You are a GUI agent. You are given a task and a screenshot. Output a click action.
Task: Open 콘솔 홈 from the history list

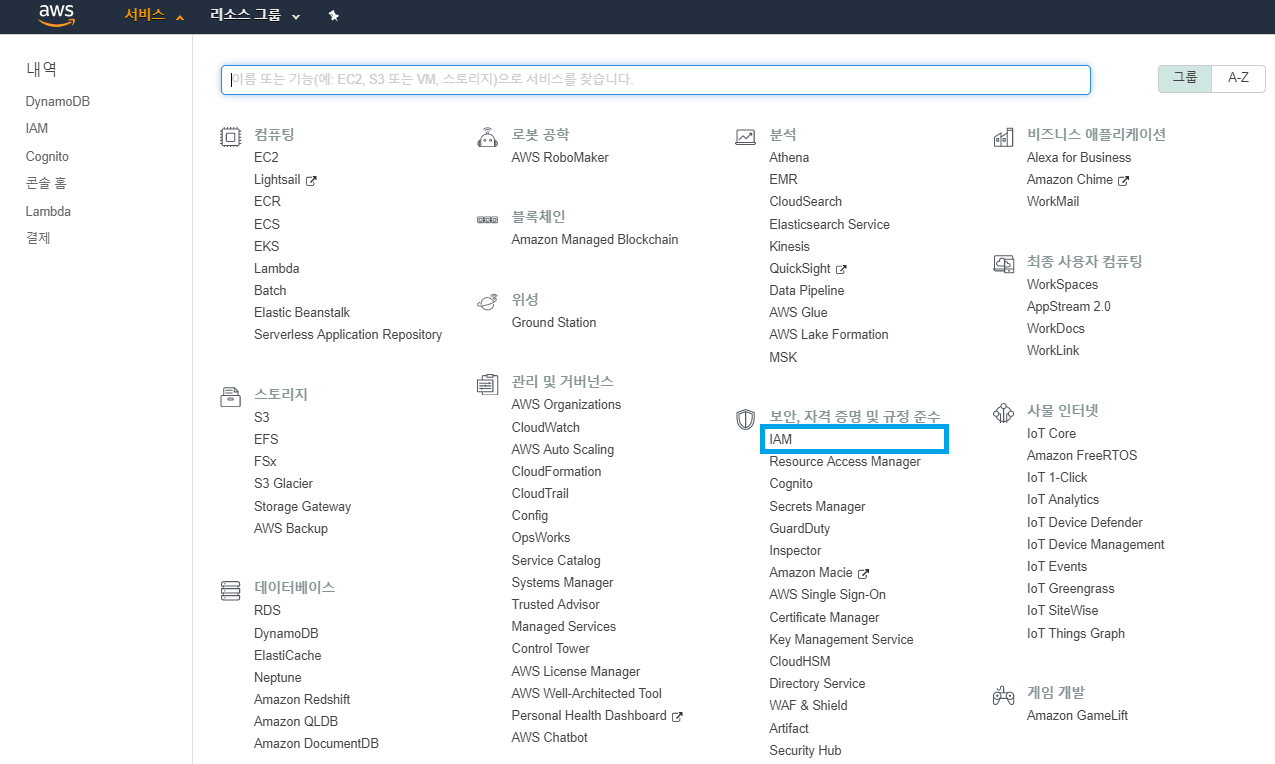pyautogui.click(x=46, y=184)
